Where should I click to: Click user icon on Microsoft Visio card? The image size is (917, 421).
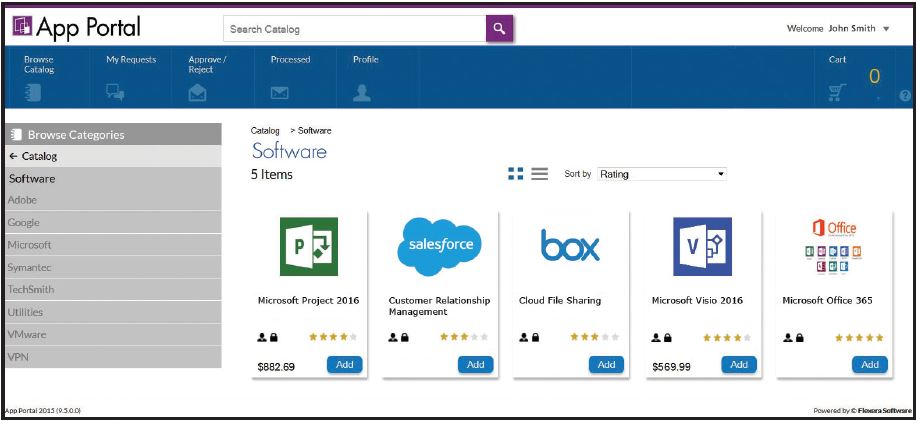point(656,337)
